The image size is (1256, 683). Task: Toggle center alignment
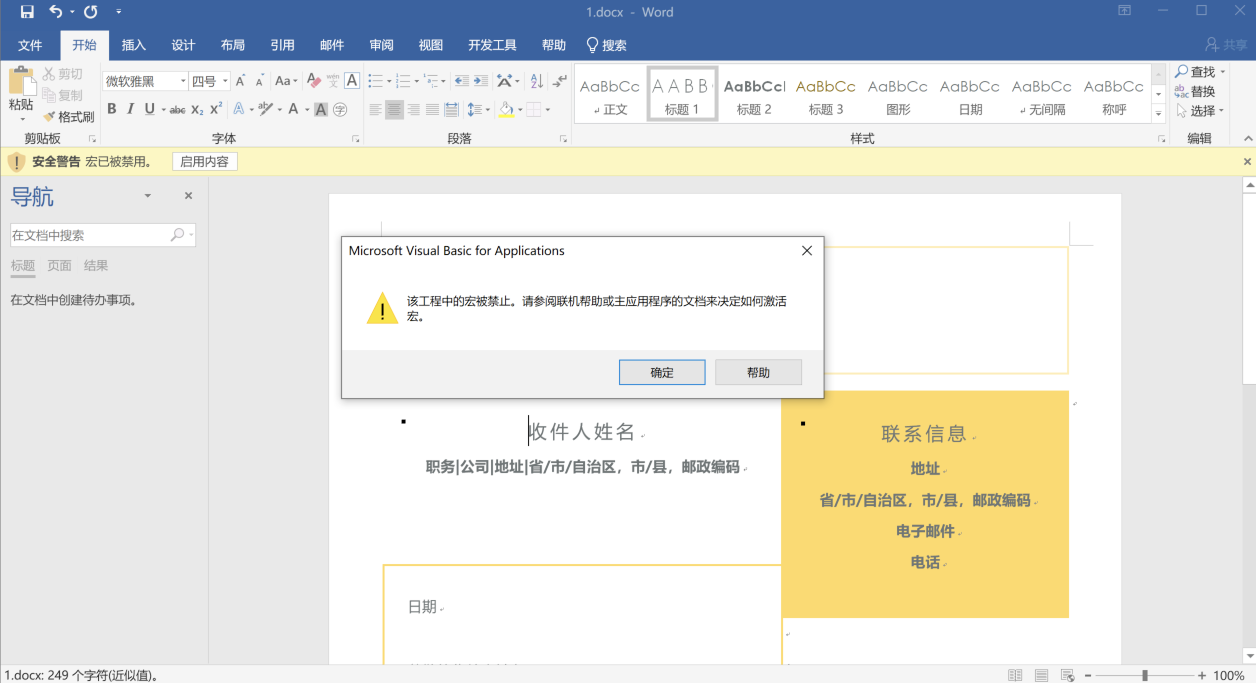pyautogui.click(x=395, y=109)
